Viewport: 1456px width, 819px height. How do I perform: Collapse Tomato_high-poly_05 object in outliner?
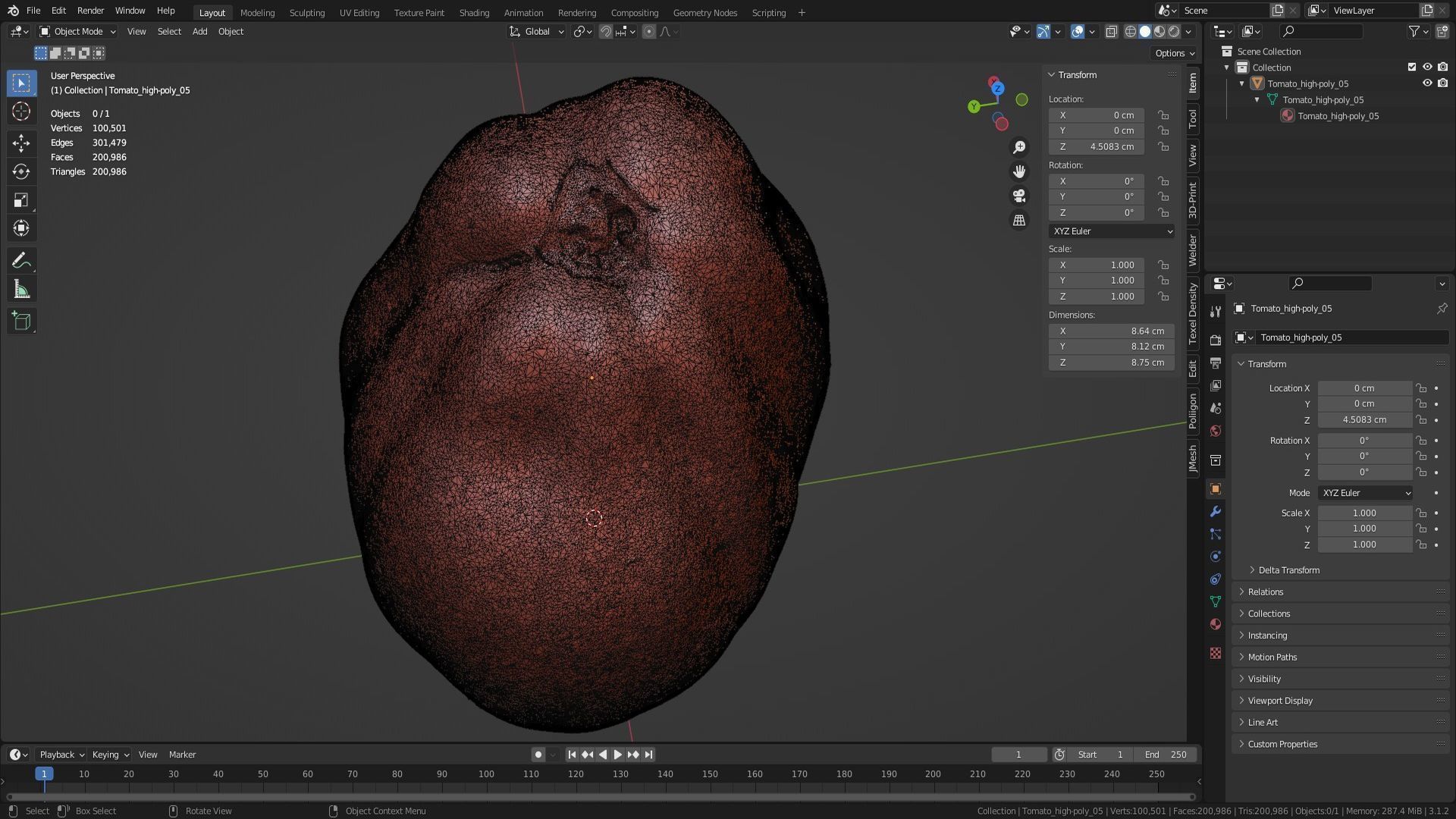coord(1242,83)
